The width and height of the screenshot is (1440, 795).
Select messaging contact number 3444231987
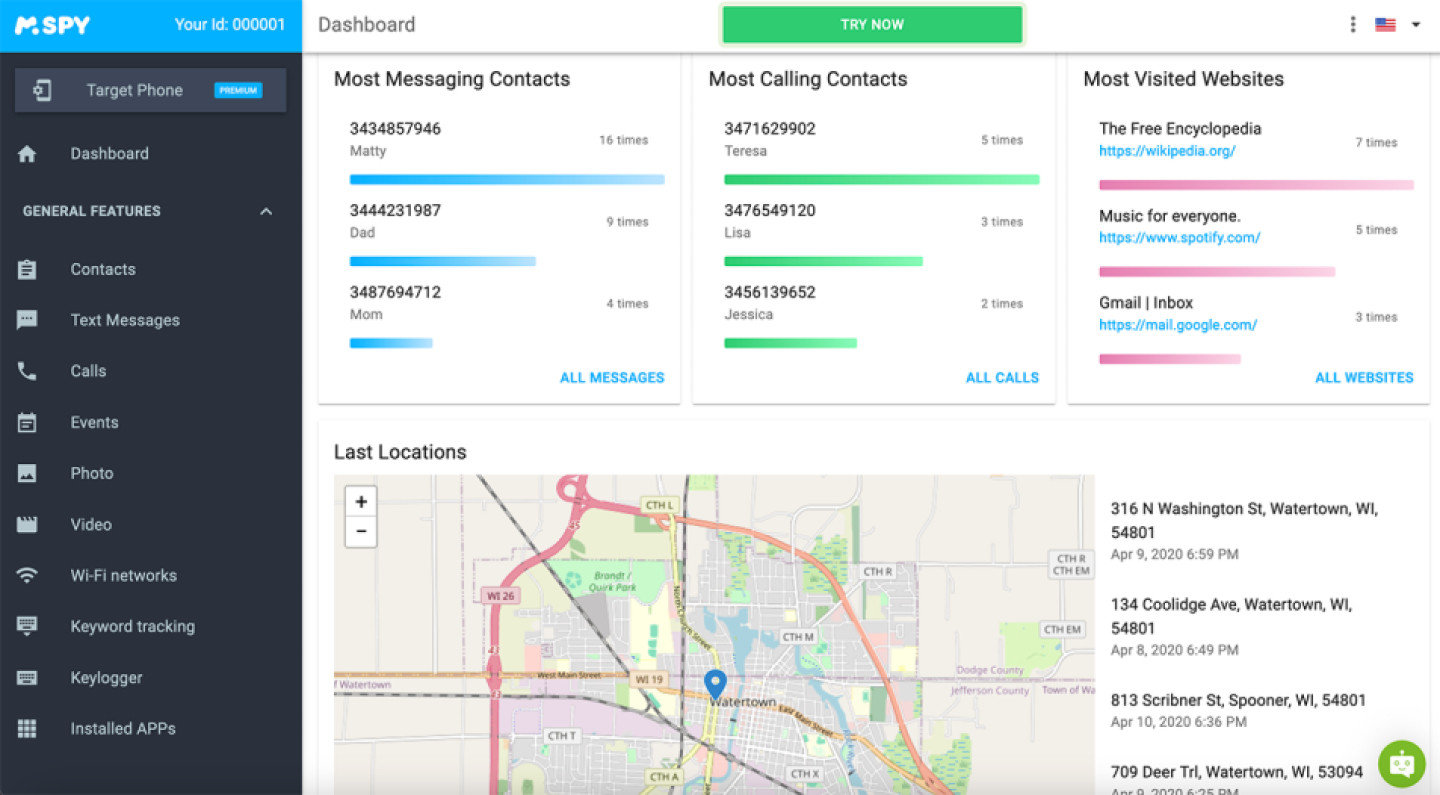(x=395, y=211)
